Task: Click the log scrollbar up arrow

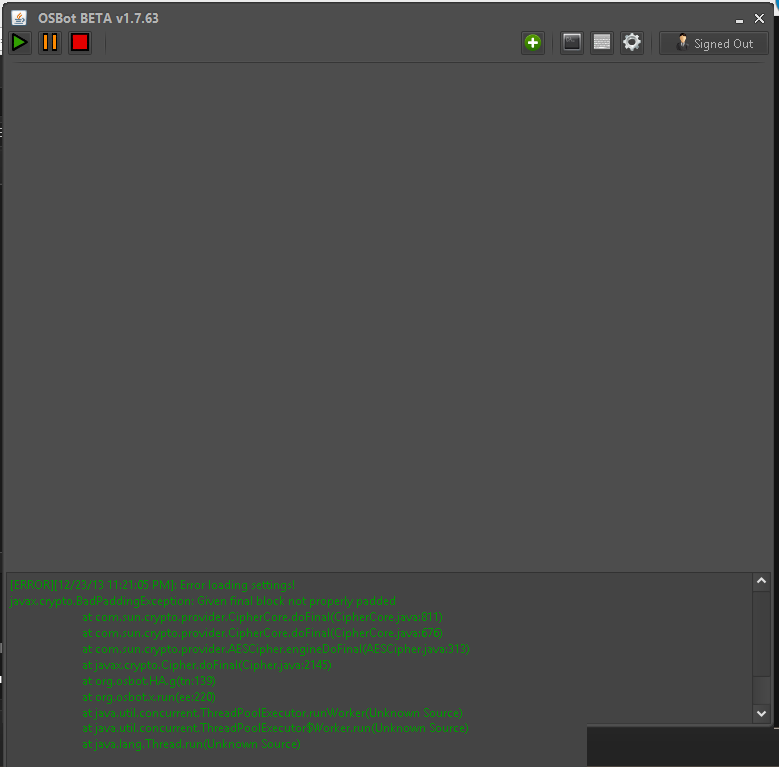Action: (761, 581)
